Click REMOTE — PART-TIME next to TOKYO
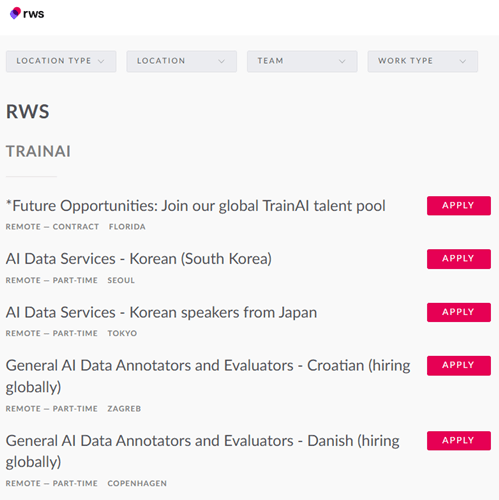The image size is (499, 500). [52, 333]
